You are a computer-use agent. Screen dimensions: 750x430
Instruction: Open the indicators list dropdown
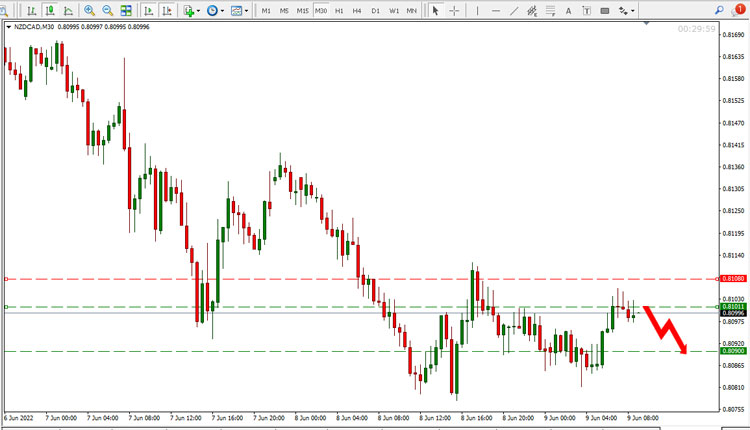(x=192, y=10)
